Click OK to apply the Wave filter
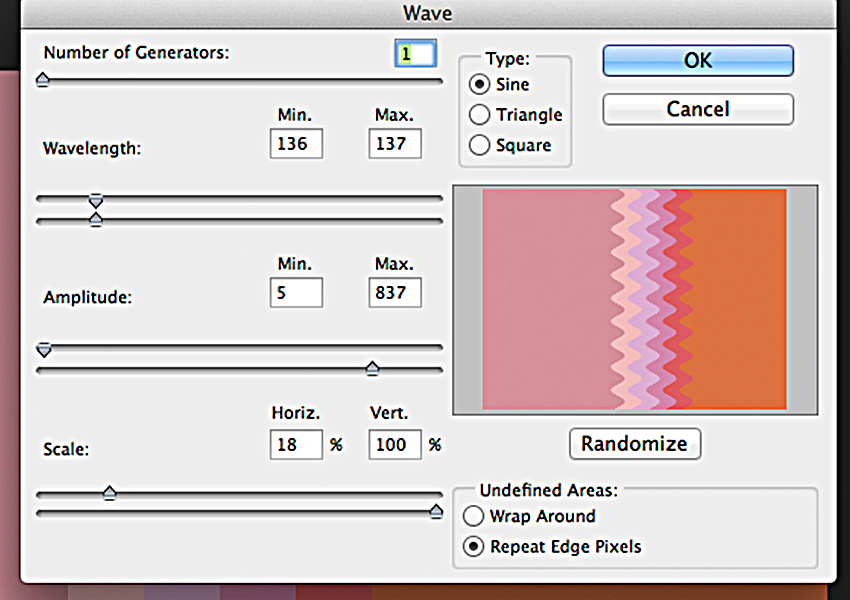This screenshot has height=600, width=850. pos(697,60)
